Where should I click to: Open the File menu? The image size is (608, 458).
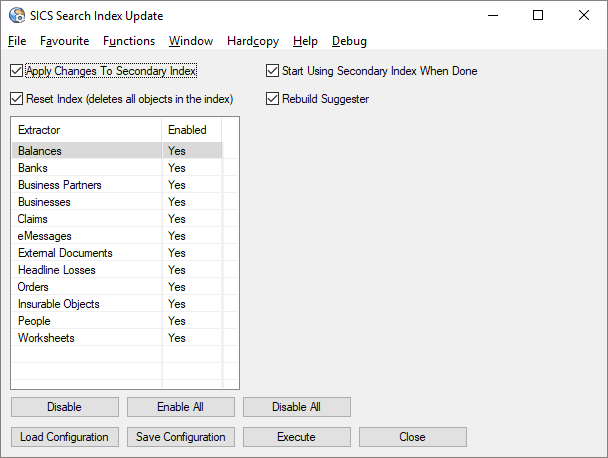[x=17, y=41]
